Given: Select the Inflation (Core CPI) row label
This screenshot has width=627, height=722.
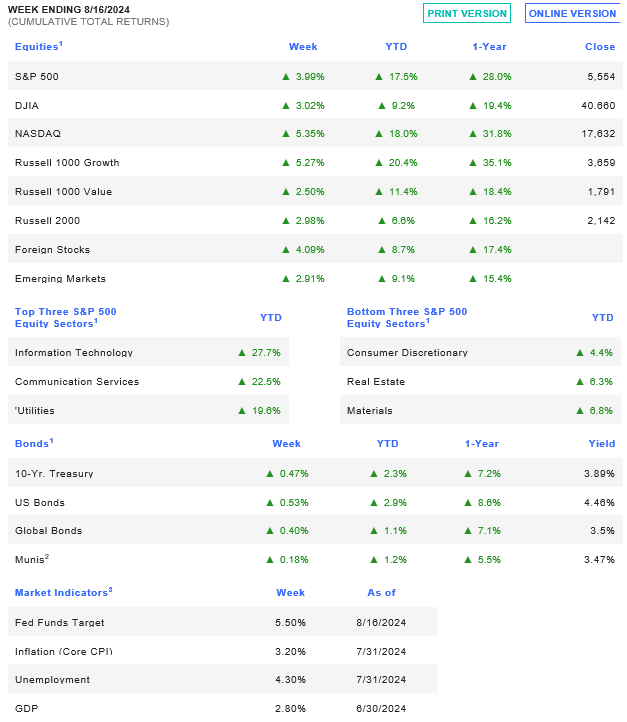Looking at the screenshot, I should tap(64, 652).
